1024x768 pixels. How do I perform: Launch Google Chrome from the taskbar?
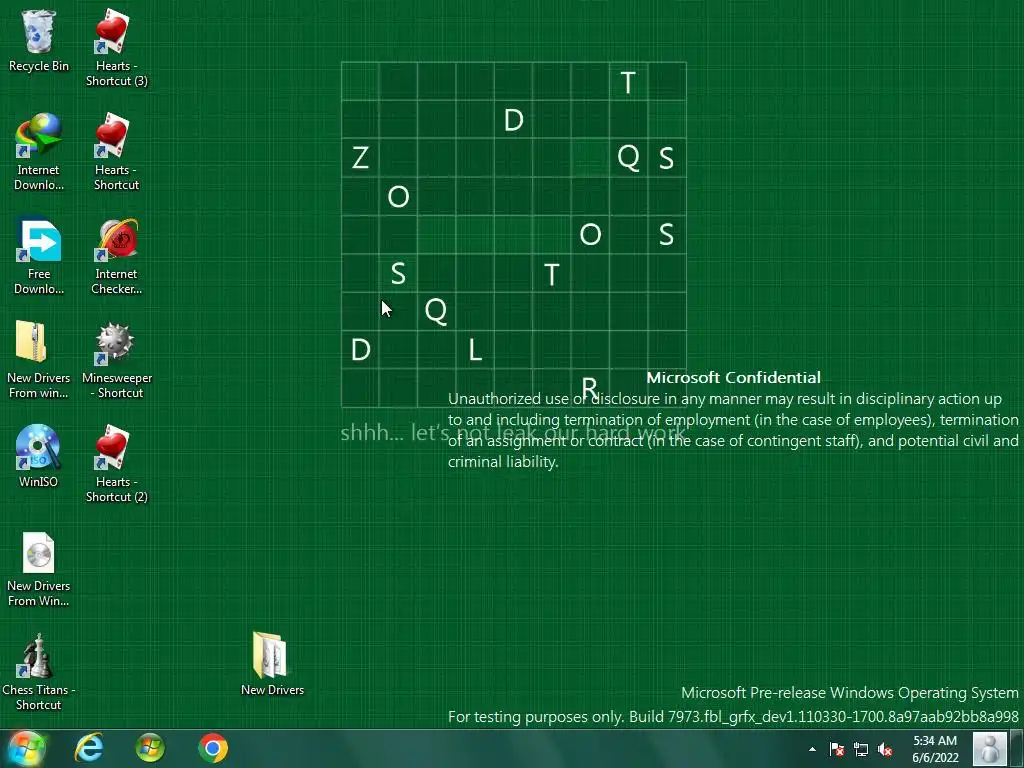pos(213,748)
